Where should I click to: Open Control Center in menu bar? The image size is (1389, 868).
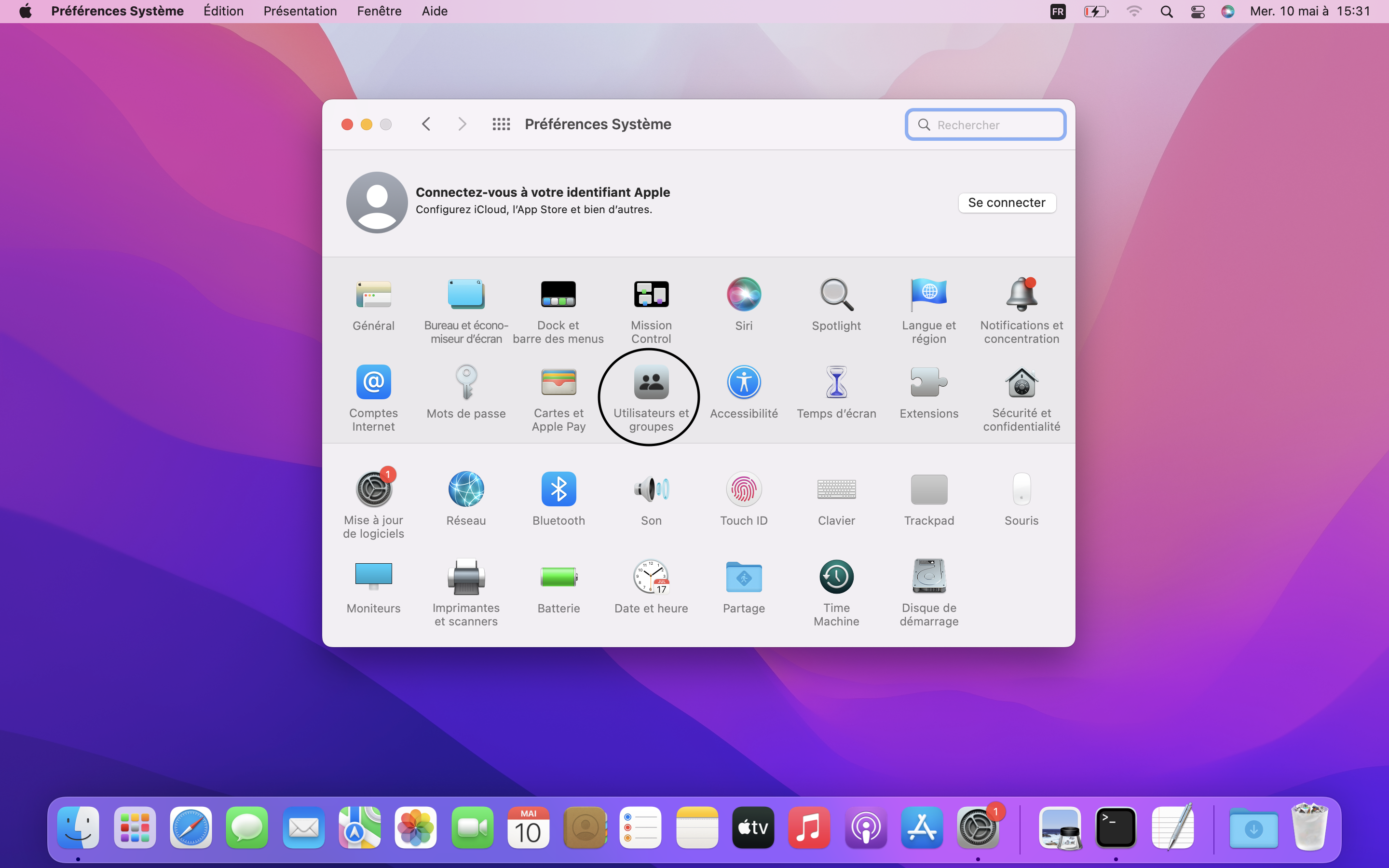click(x=1198, y=12)
